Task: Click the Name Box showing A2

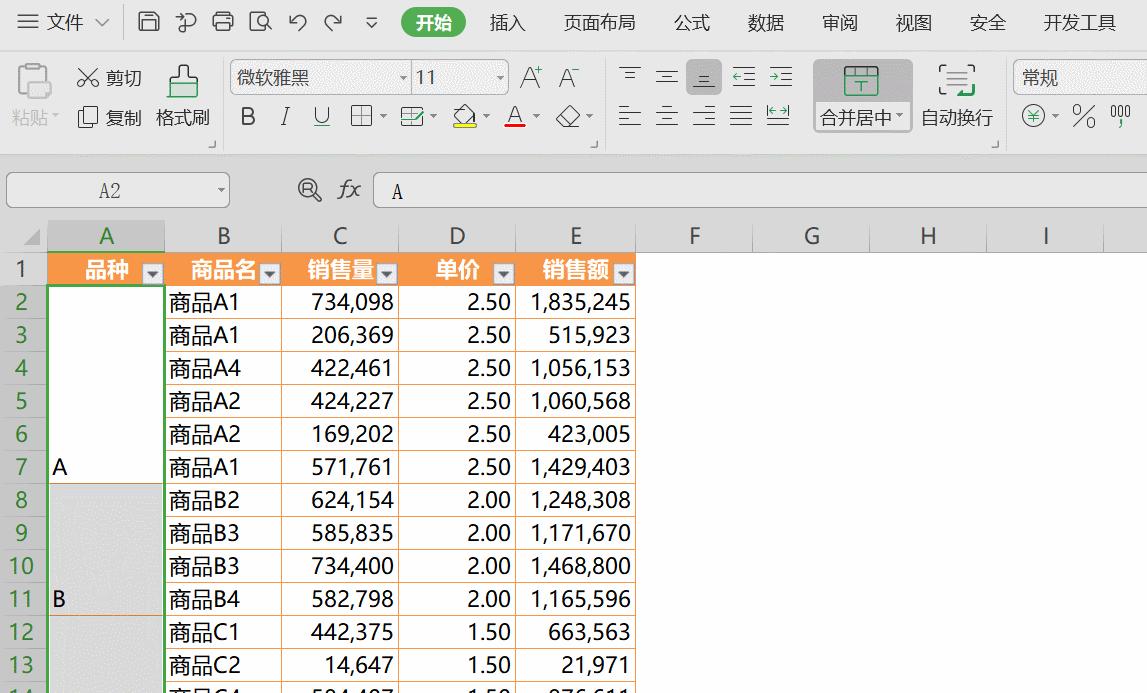Action: tap(110, 190)
